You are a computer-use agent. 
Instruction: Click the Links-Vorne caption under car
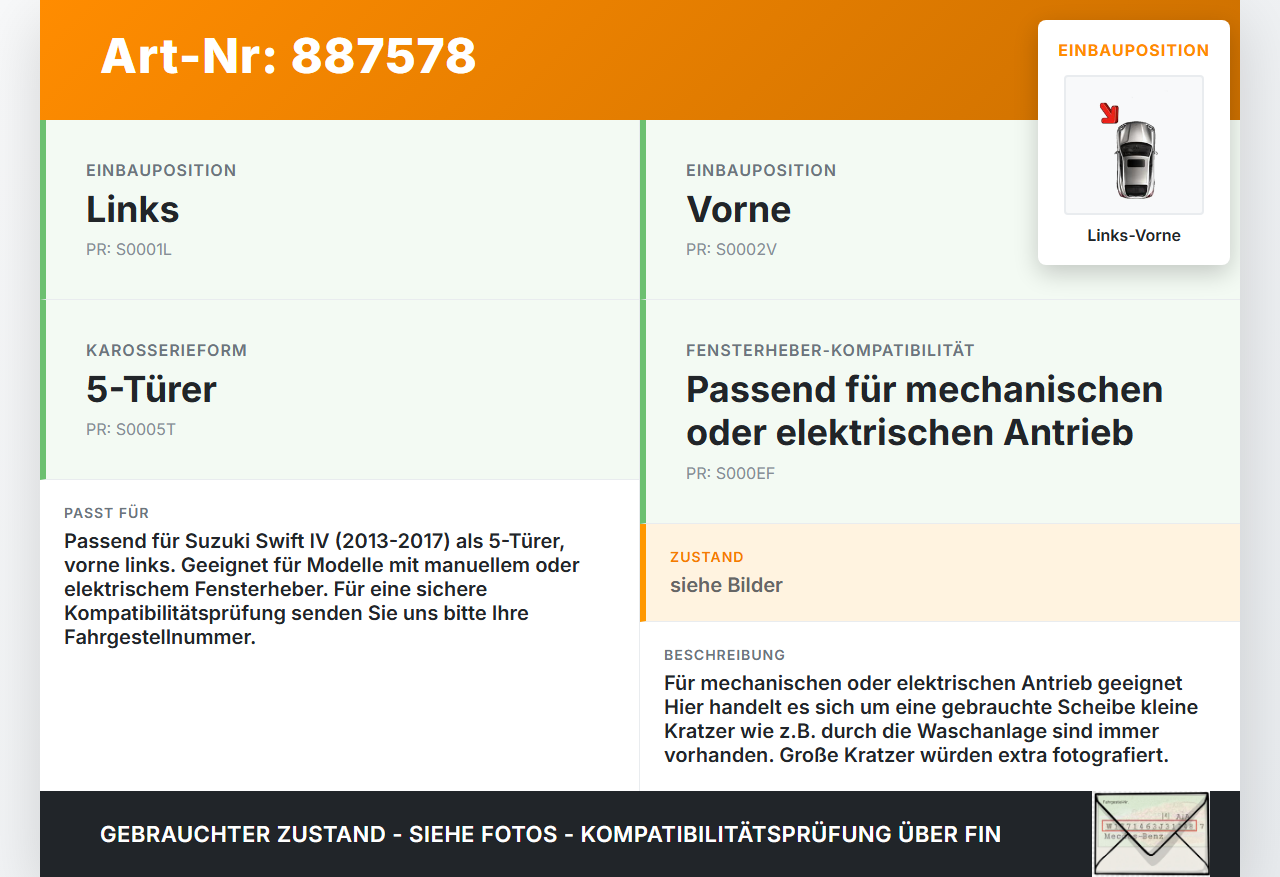(x=1134, y=236)
